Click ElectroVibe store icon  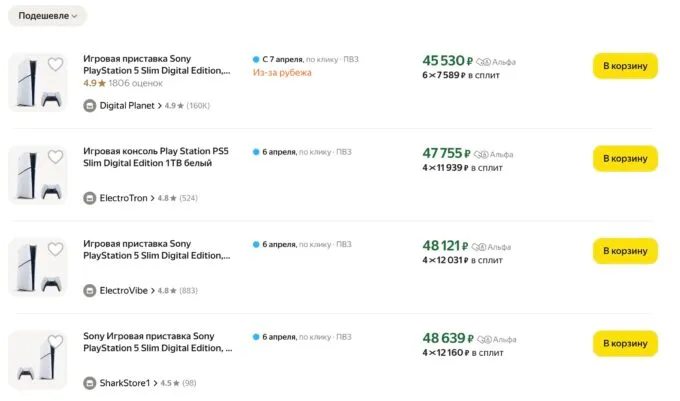click(90, 290)
